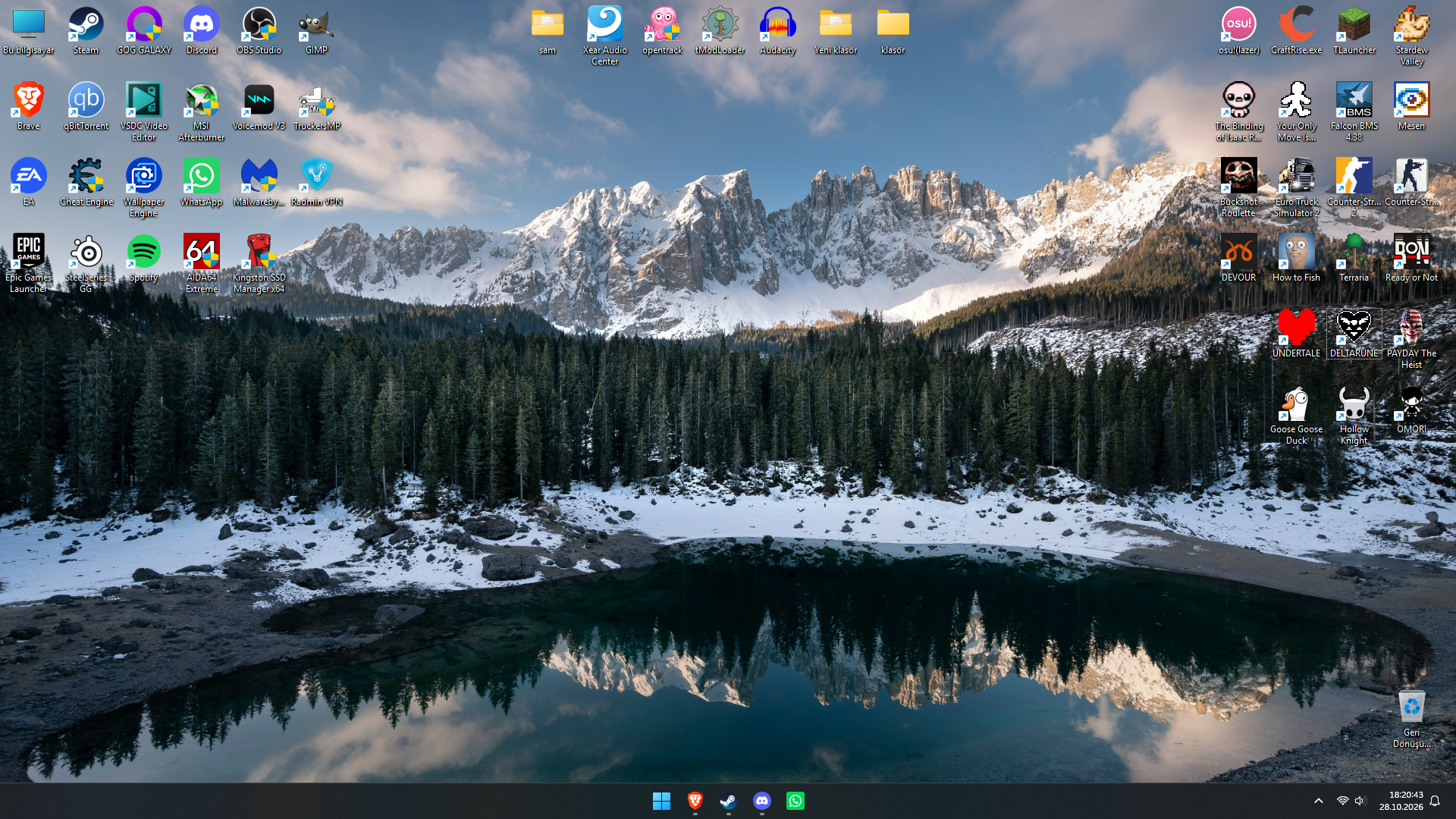This screenshot has width=1456, height=819.
Task: Select the Brave browser desktop icon
Action: [29, 107]
